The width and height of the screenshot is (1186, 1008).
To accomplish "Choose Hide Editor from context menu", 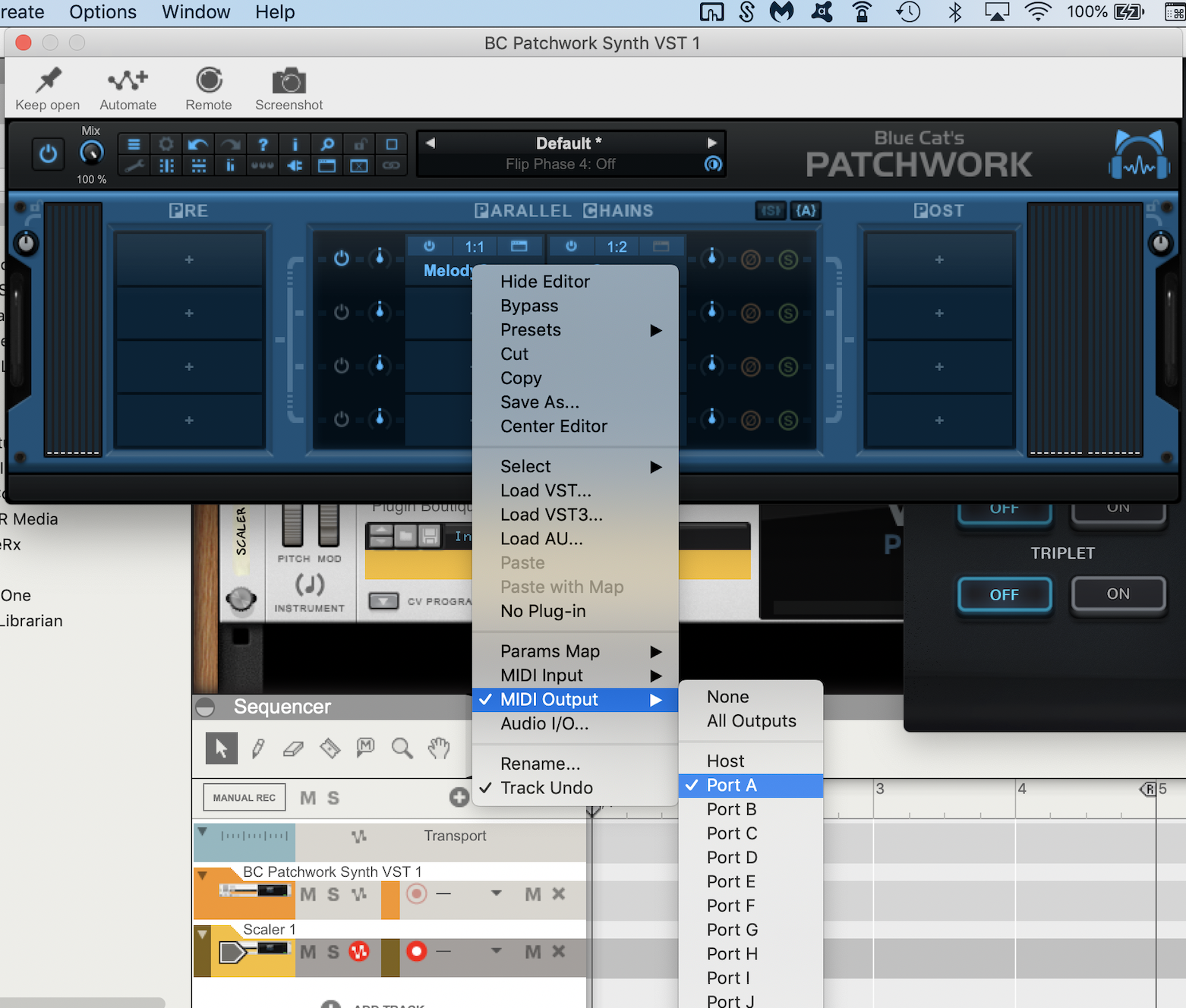I will 575,282.
